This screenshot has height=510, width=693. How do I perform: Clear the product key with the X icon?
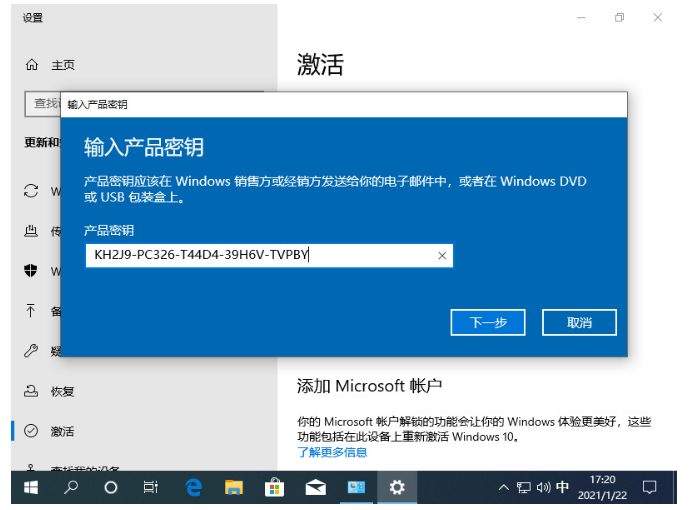[x=442, y=256]
